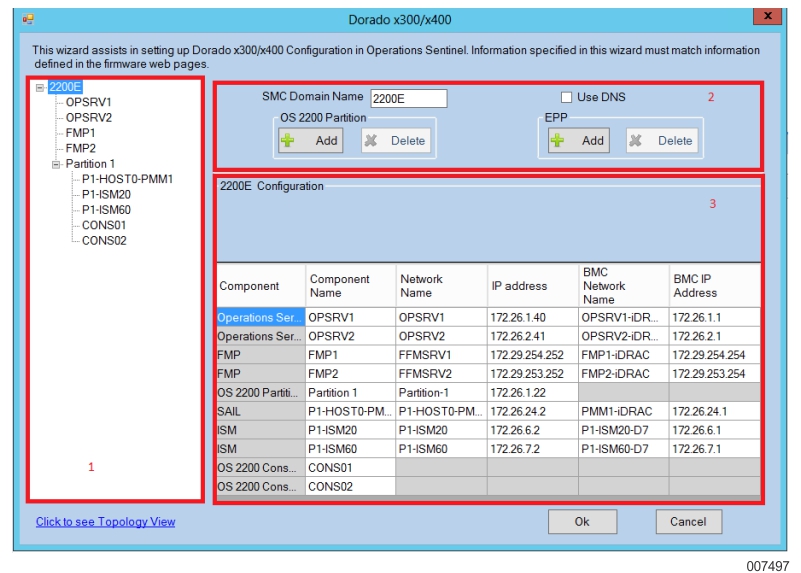Click the CONS02 component name cell

[x=351, y=487]
